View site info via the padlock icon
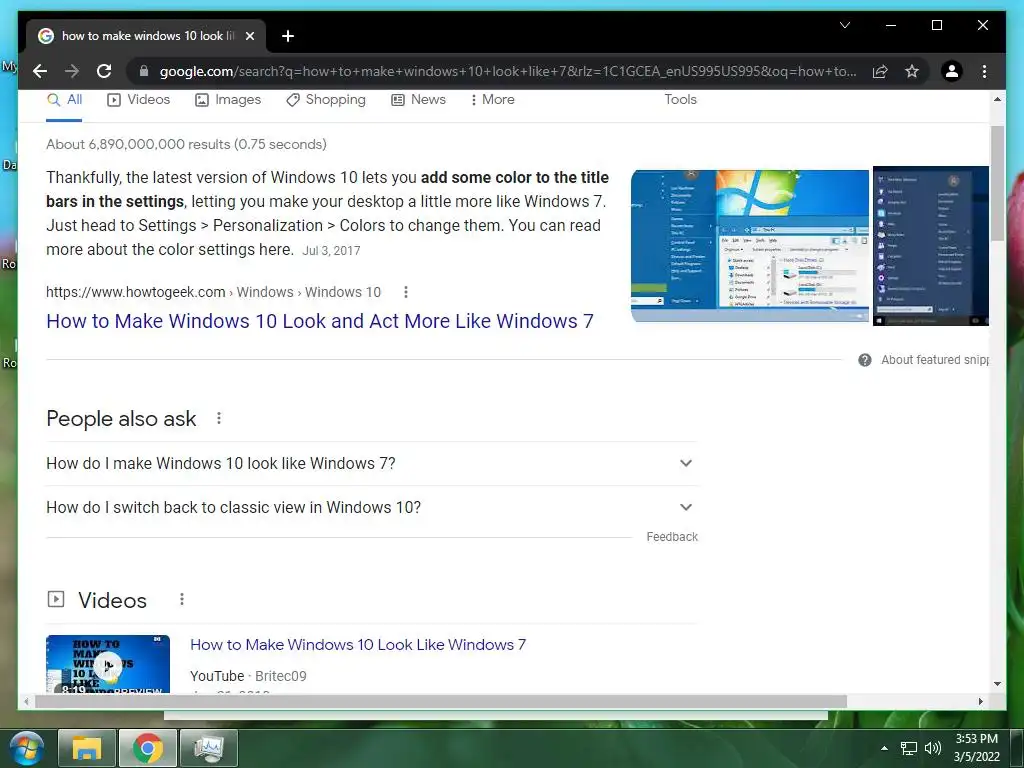Screen dimensions: 1024x768 (x=144, y=71)
